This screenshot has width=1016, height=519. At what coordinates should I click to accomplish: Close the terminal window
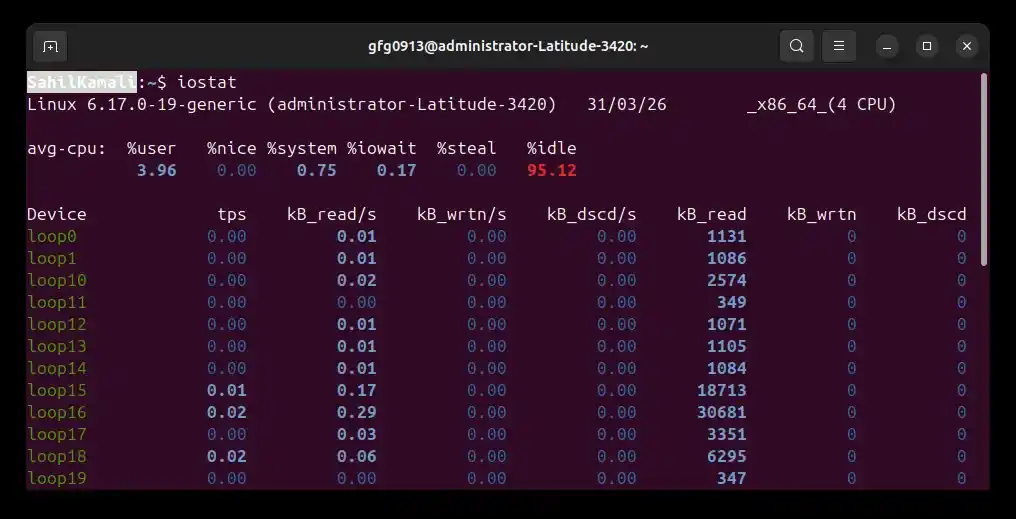pos(967,47)
